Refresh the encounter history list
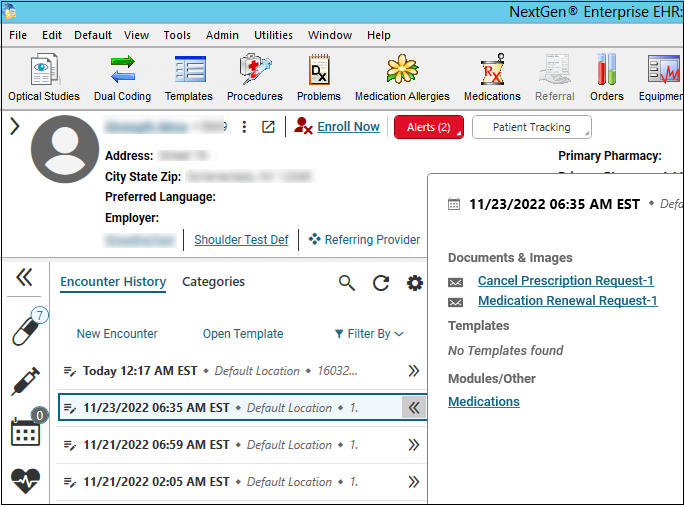 coord(381,283)
